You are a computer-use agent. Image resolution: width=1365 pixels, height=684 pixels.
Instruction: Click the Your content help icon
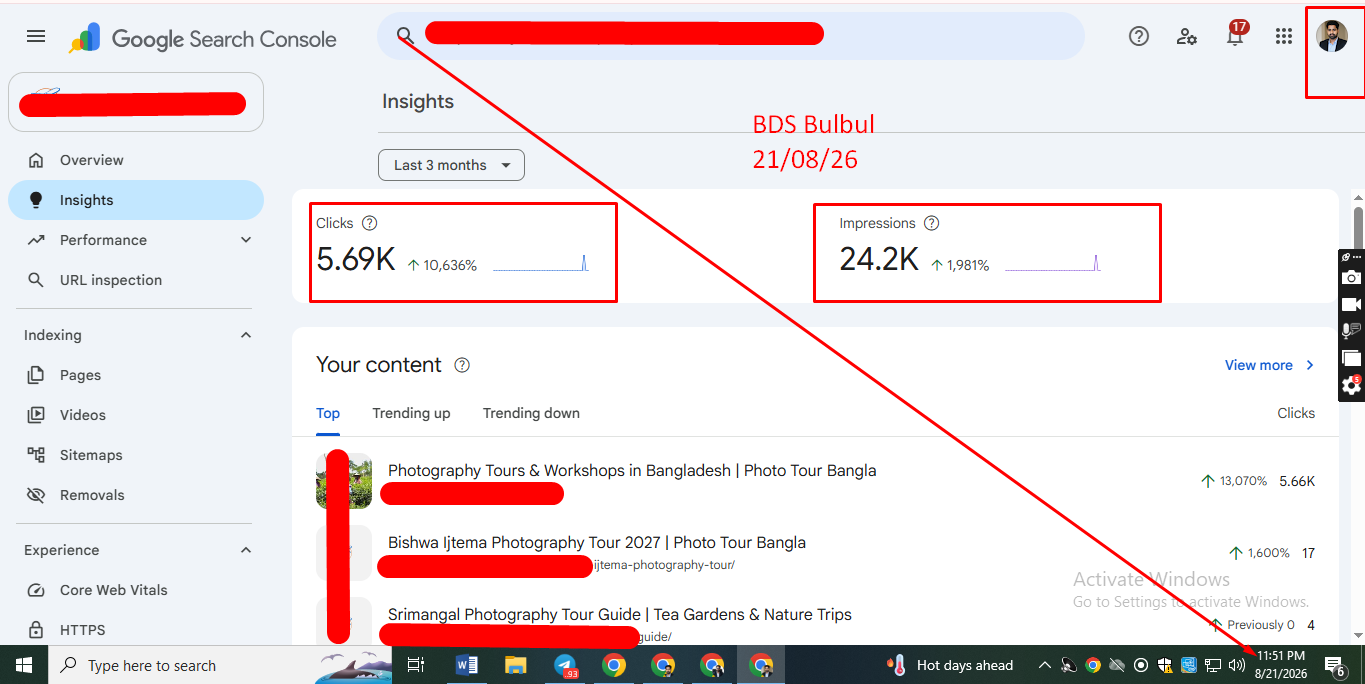pyautogui.click(x=462, y=365)
